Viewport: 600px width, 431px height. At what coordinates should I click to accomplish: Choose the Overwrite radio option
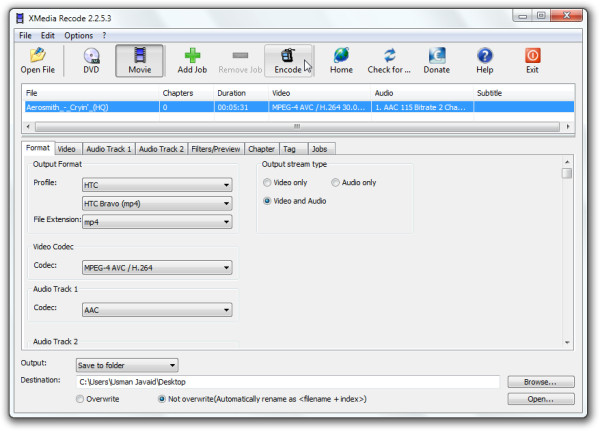[x=80, y=399]
